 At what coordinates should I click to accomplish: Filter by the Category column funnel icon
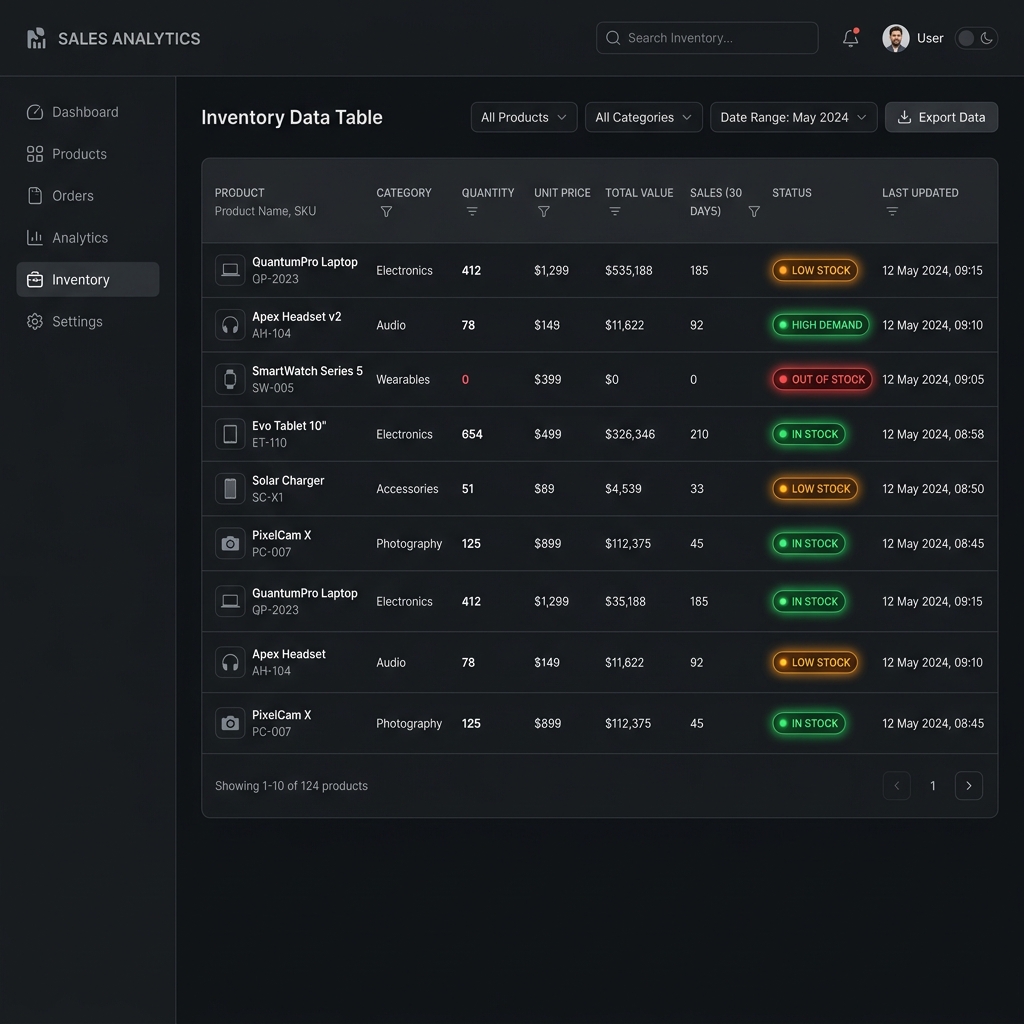click(386, 212)
